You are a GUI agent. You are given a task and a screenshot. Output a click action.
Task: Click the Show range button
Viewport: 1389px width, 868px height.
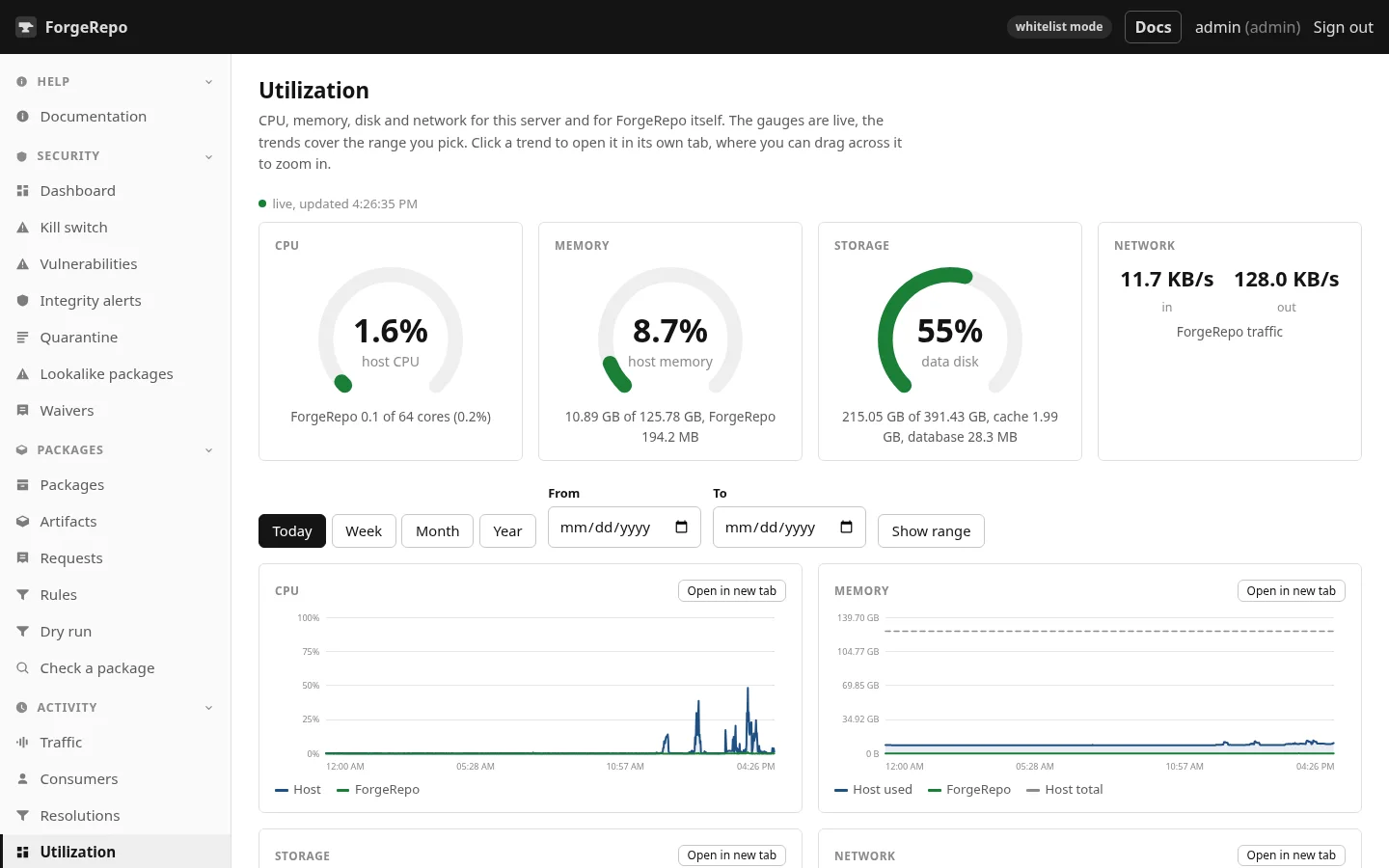pyautogui.click(x=931, y=531)
